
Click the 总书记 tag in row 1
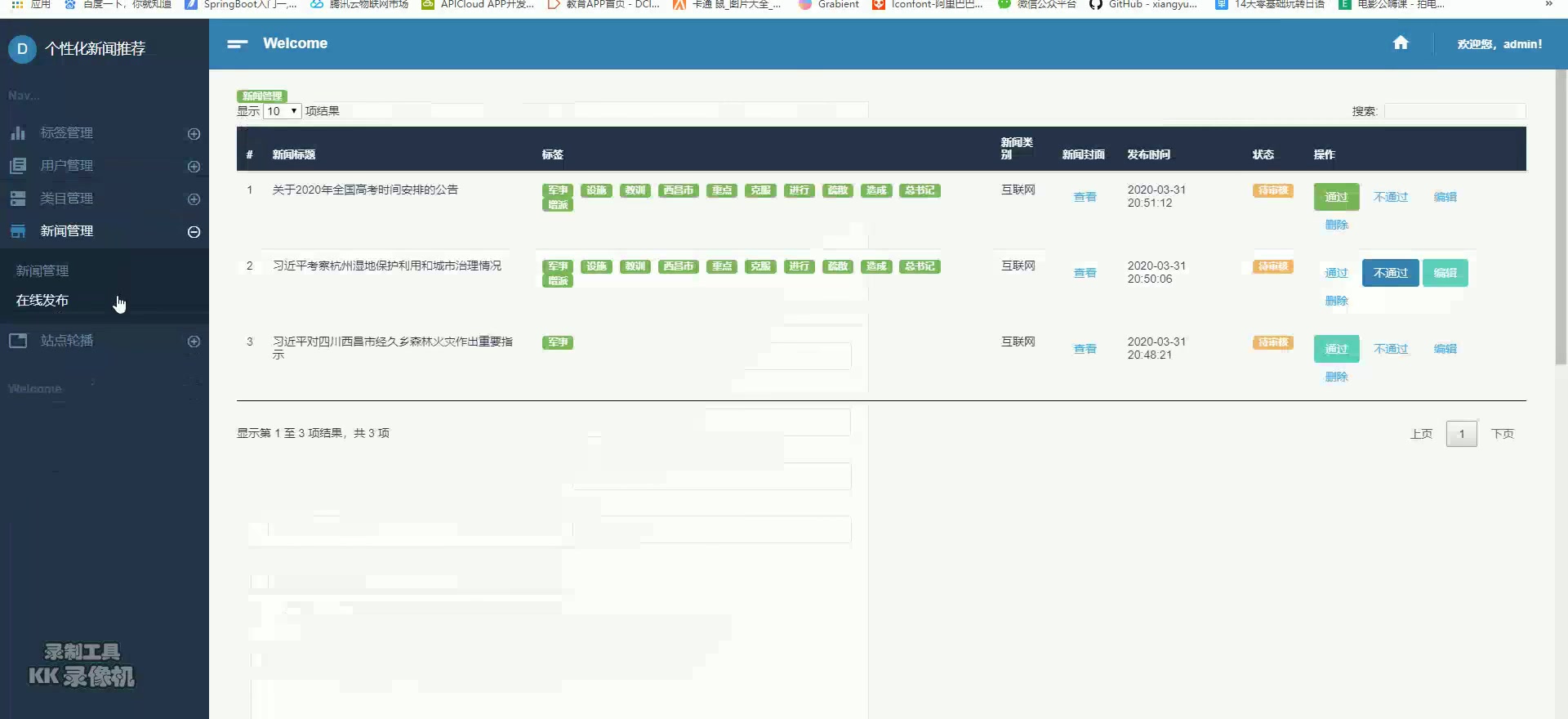tap(920, 190)
